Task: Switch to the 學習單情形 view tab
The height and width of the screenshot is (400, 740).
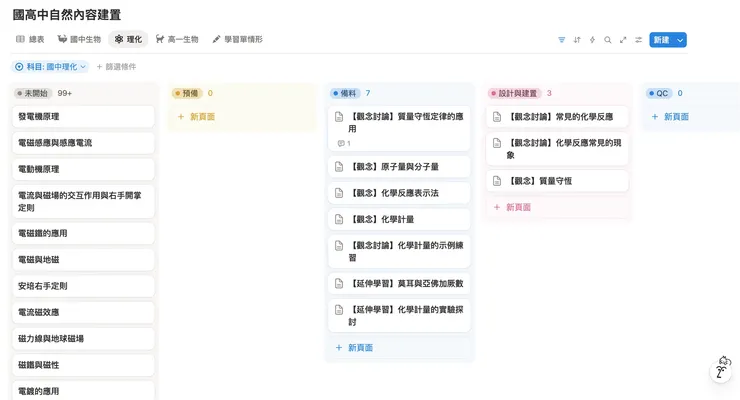Action: click(x=237, y=39)
